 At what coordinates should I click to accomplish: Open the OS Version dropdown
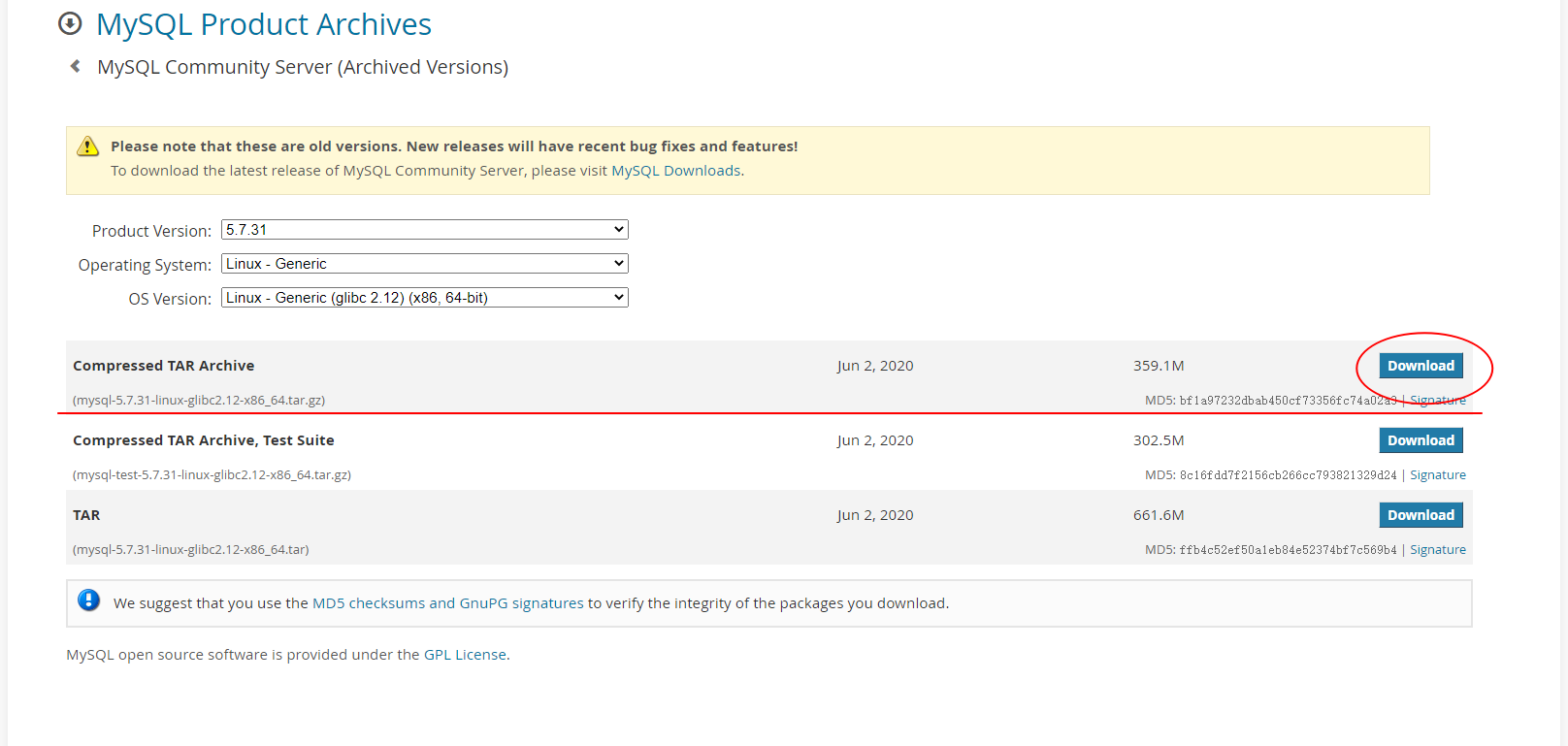pos(424,298)
